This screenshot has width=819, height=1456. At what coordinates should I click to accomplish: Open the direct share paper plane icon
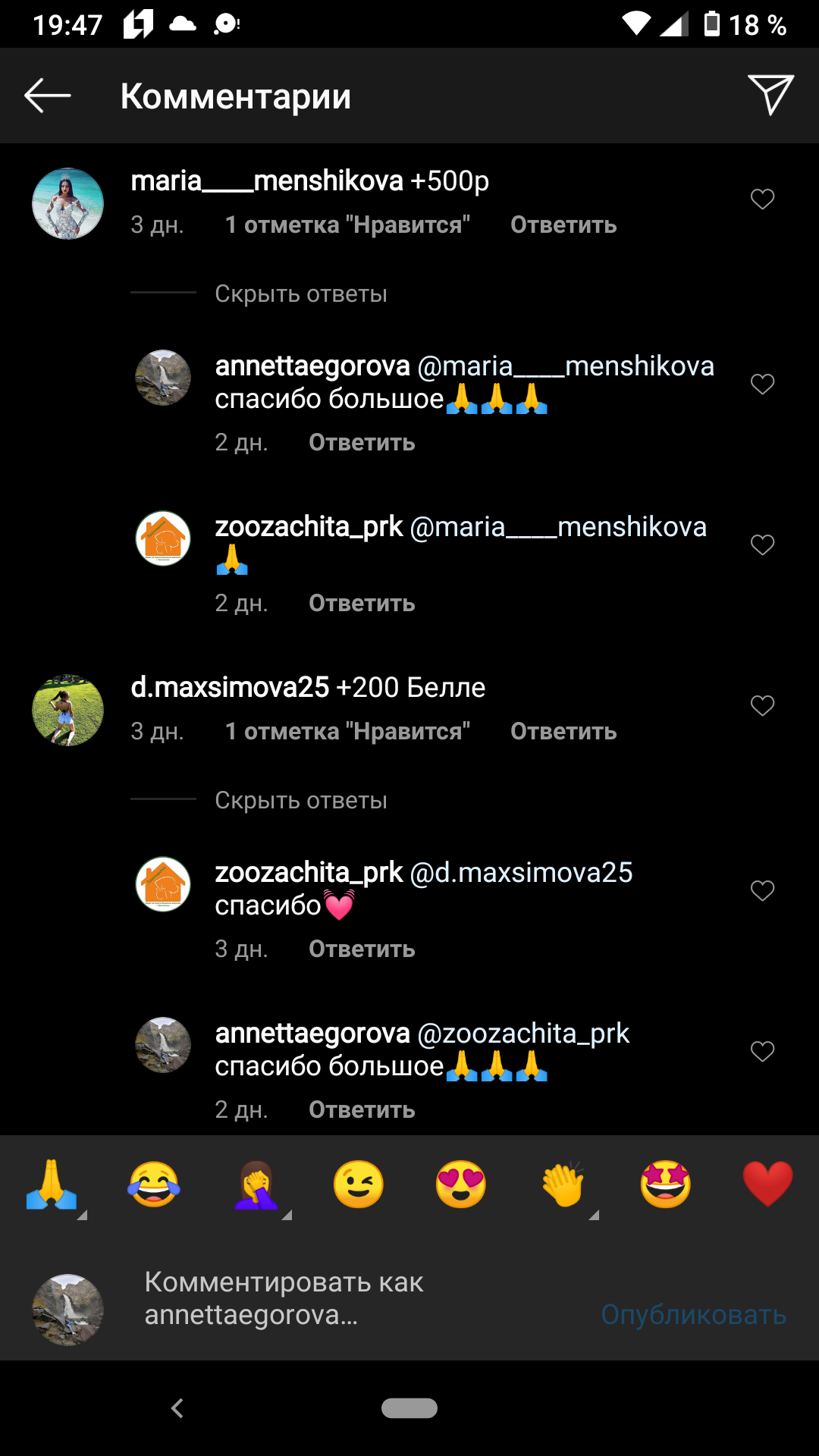pyautogui.click(x=770, y=96)
